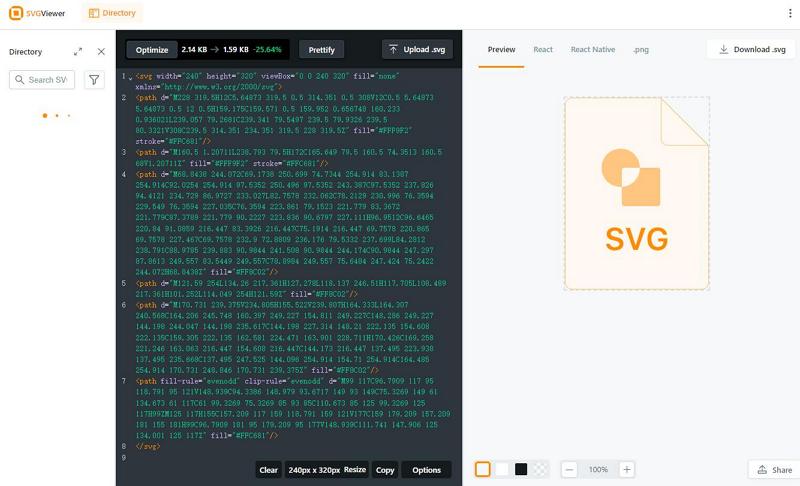Open the three-dot overflow menu
The height and width of the screenshot is (486, 800).
click(790, 13)
